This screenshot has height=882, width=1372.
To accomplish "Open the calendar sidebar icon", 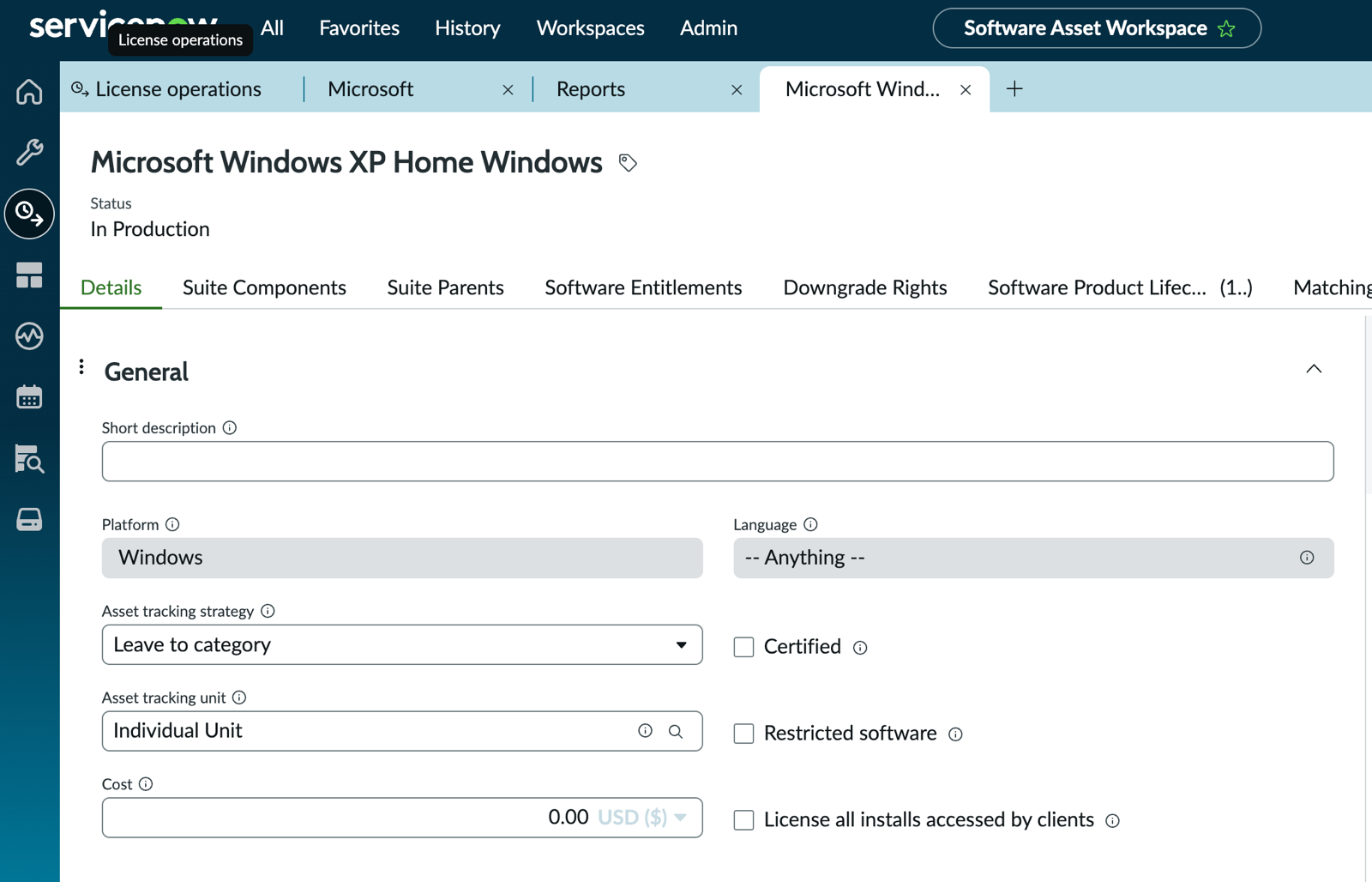I will [29, 397].
